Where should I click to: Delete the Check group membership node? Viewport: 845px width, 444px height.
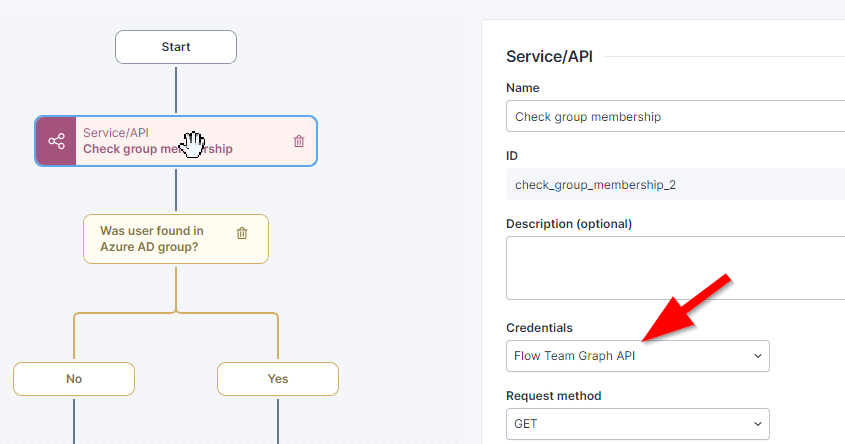pyautogui.click(x=299, y=141)
